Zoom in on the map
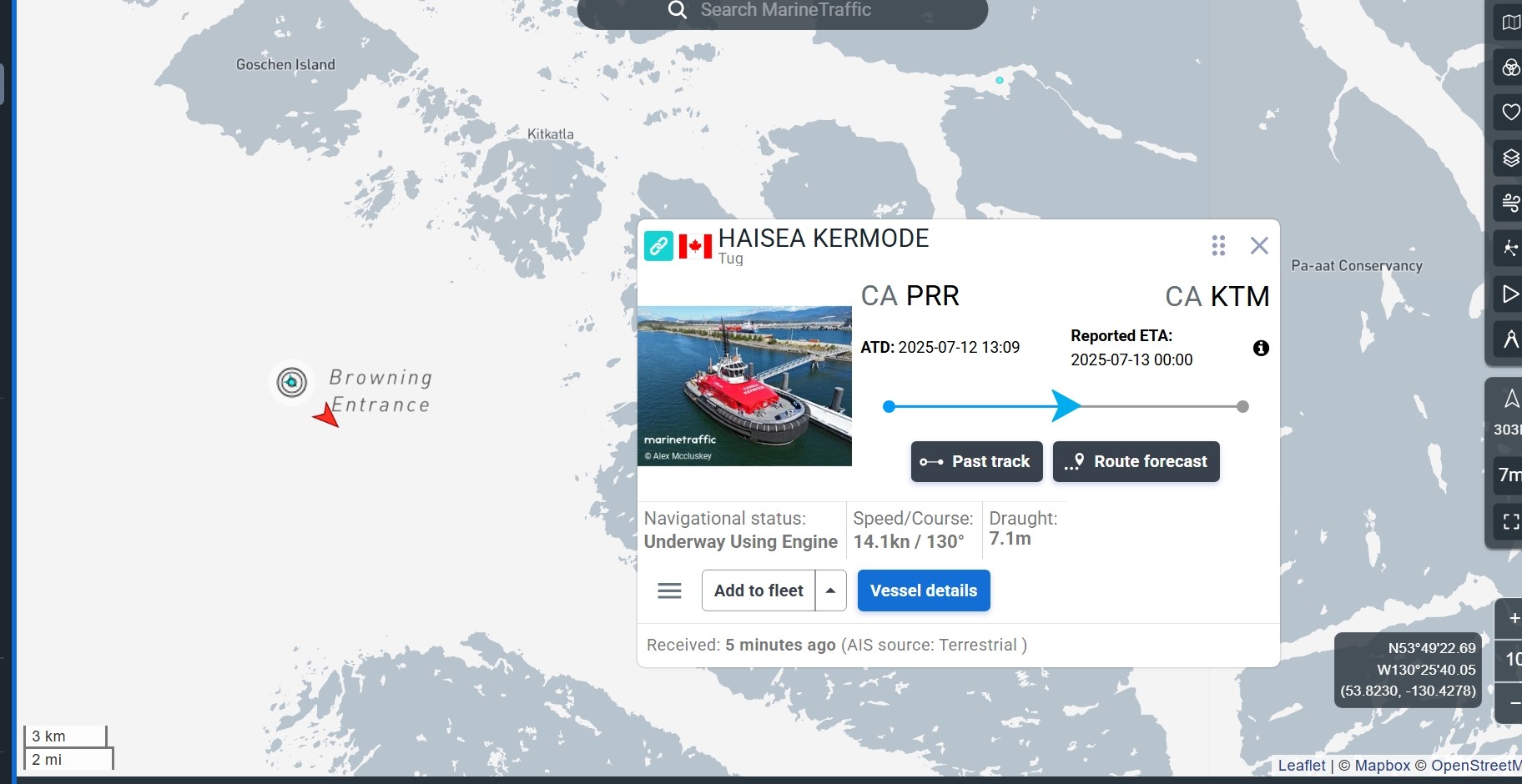 [x=1512, y=618]
